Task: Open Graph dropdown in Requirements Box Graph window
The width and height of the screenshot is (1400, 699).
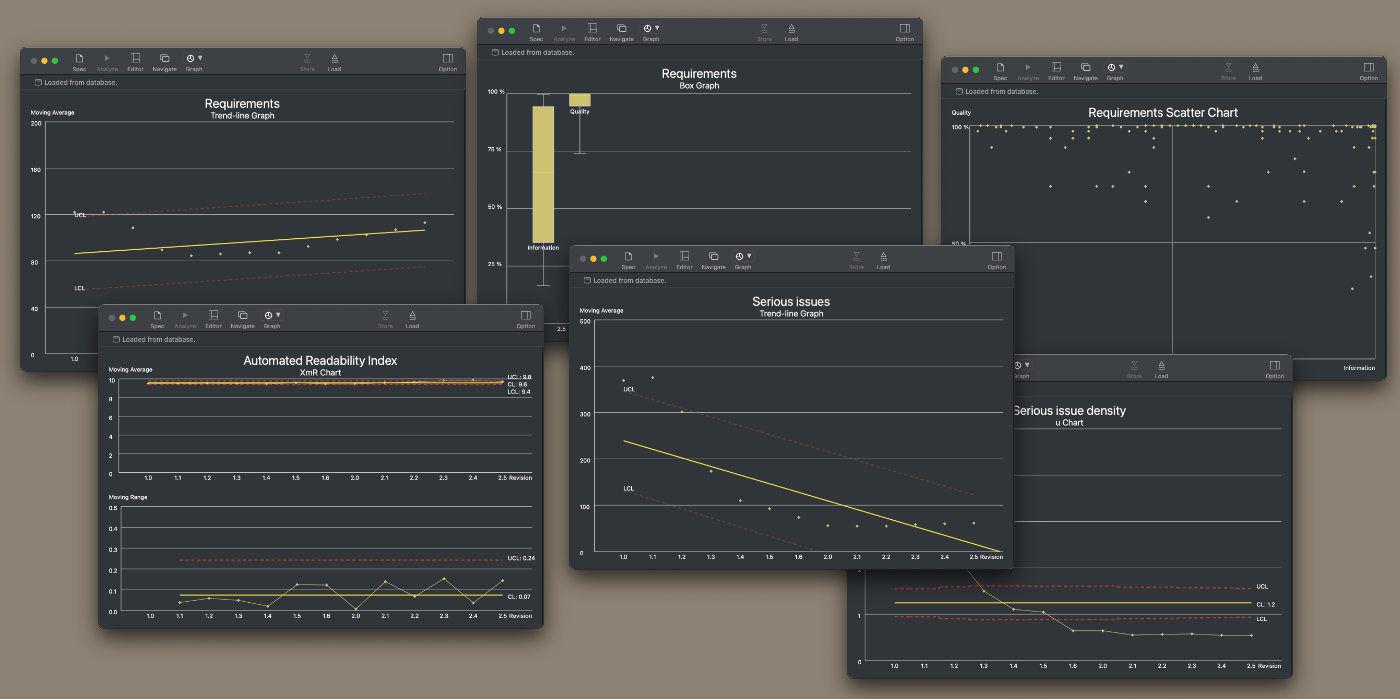Action: [x=651, y=32]
